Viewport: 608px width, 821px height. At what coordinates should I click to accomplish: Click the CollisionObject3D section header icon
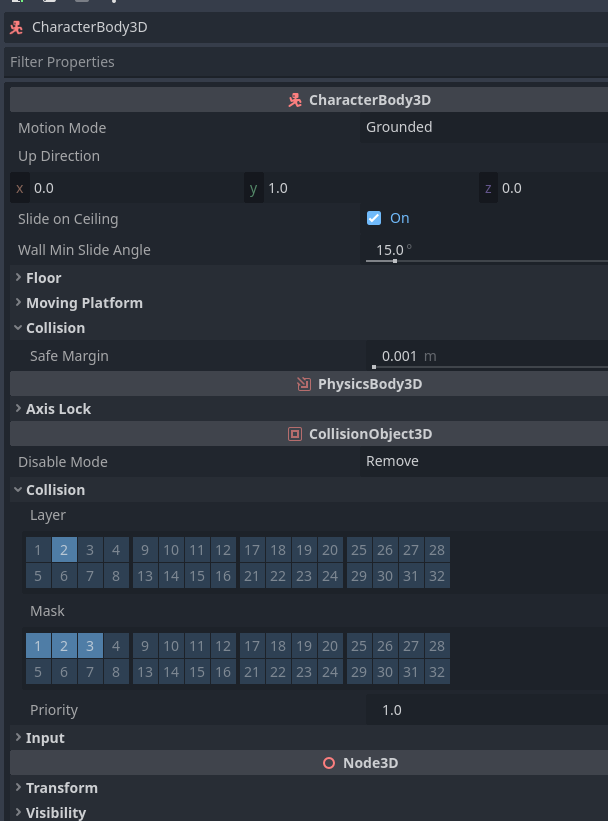point(295,434)
